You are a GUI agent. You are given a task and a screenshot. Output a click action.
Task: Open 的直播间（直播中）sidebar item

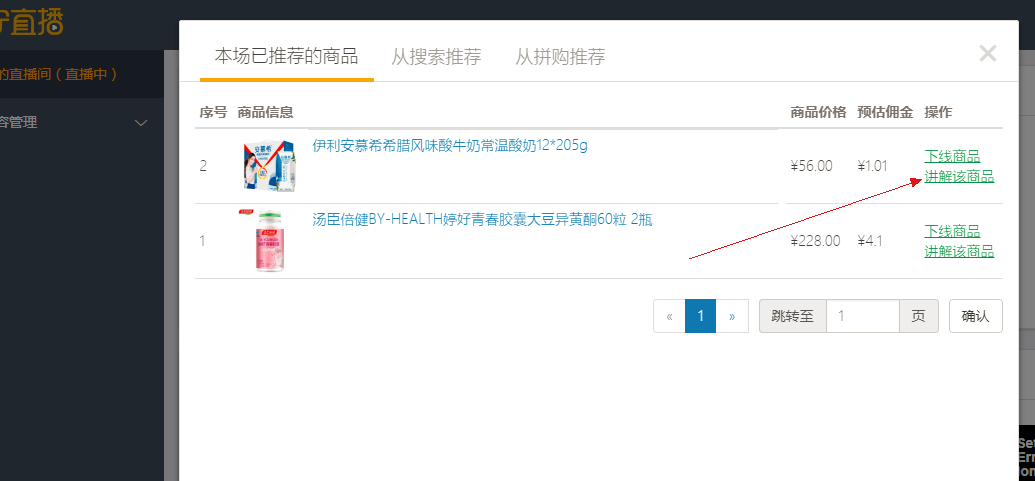pyautogui.click(x=58, y=74)
